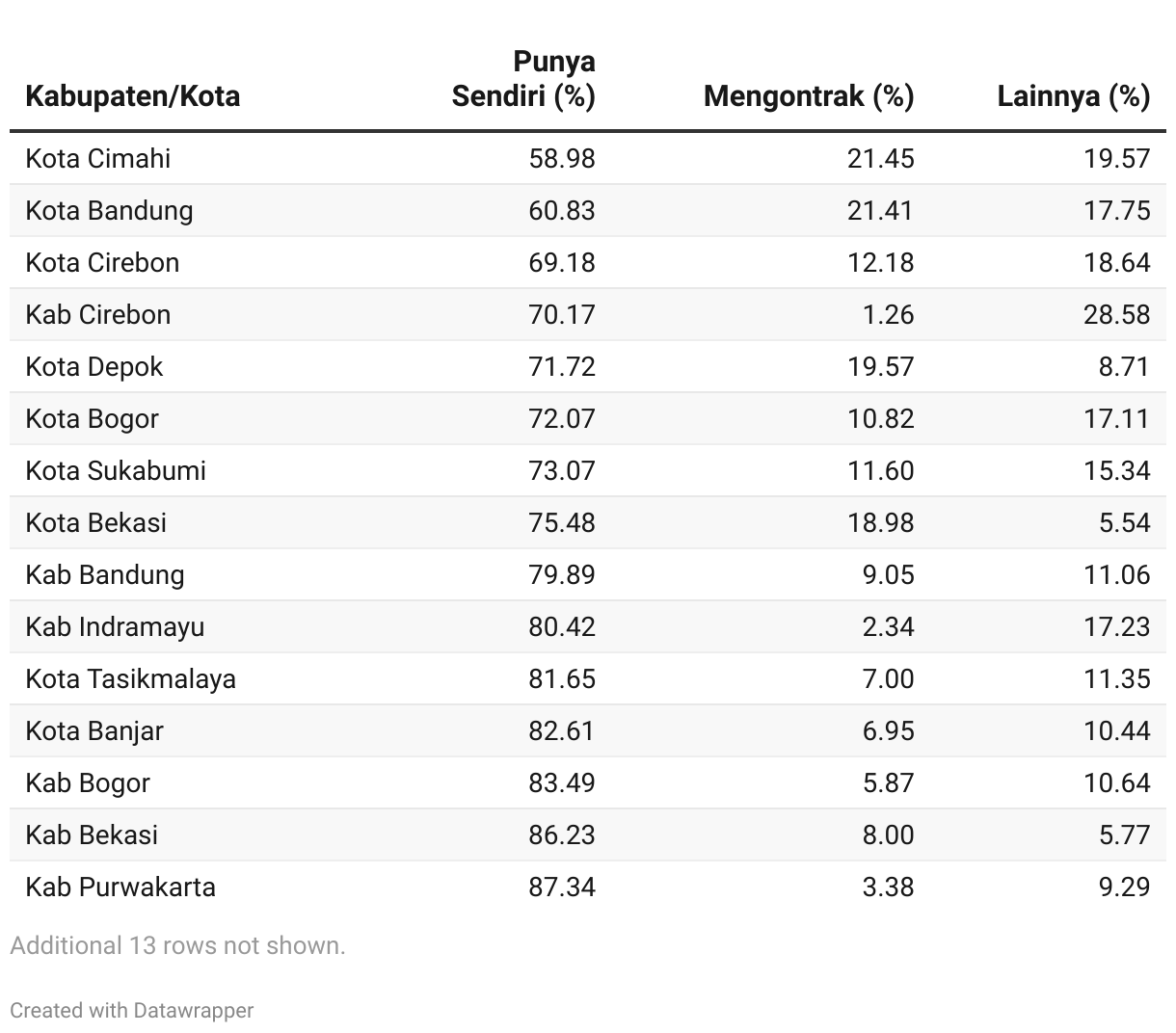Select the Kota Bandung row label
Image resolution: width=1176 pixels, height=1033 pixels.
point(109,210)
